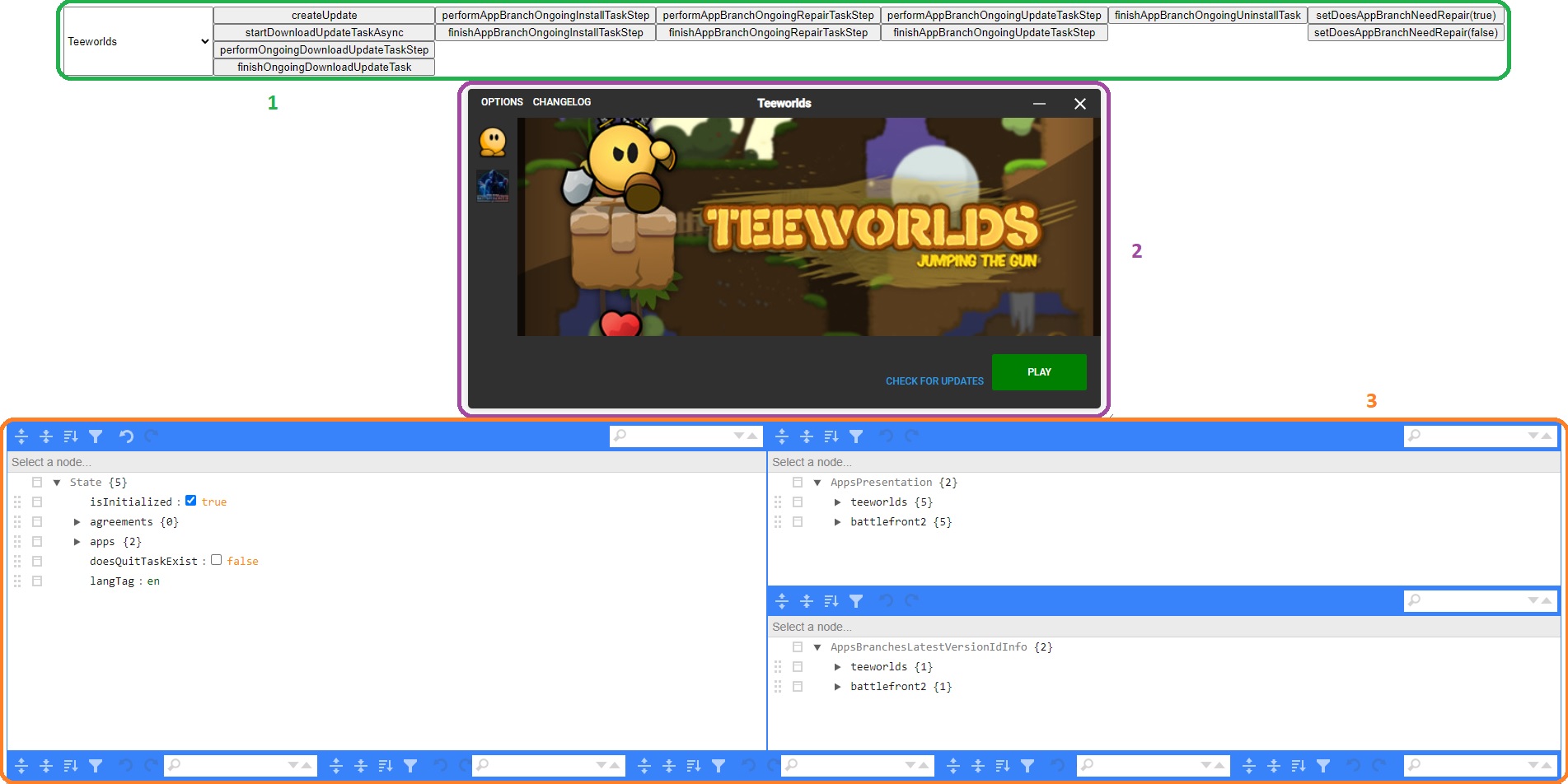The image size is (1568, 784).
Task: Open actions menu for the isInitialized row
Action: click(x=37, y=502)
